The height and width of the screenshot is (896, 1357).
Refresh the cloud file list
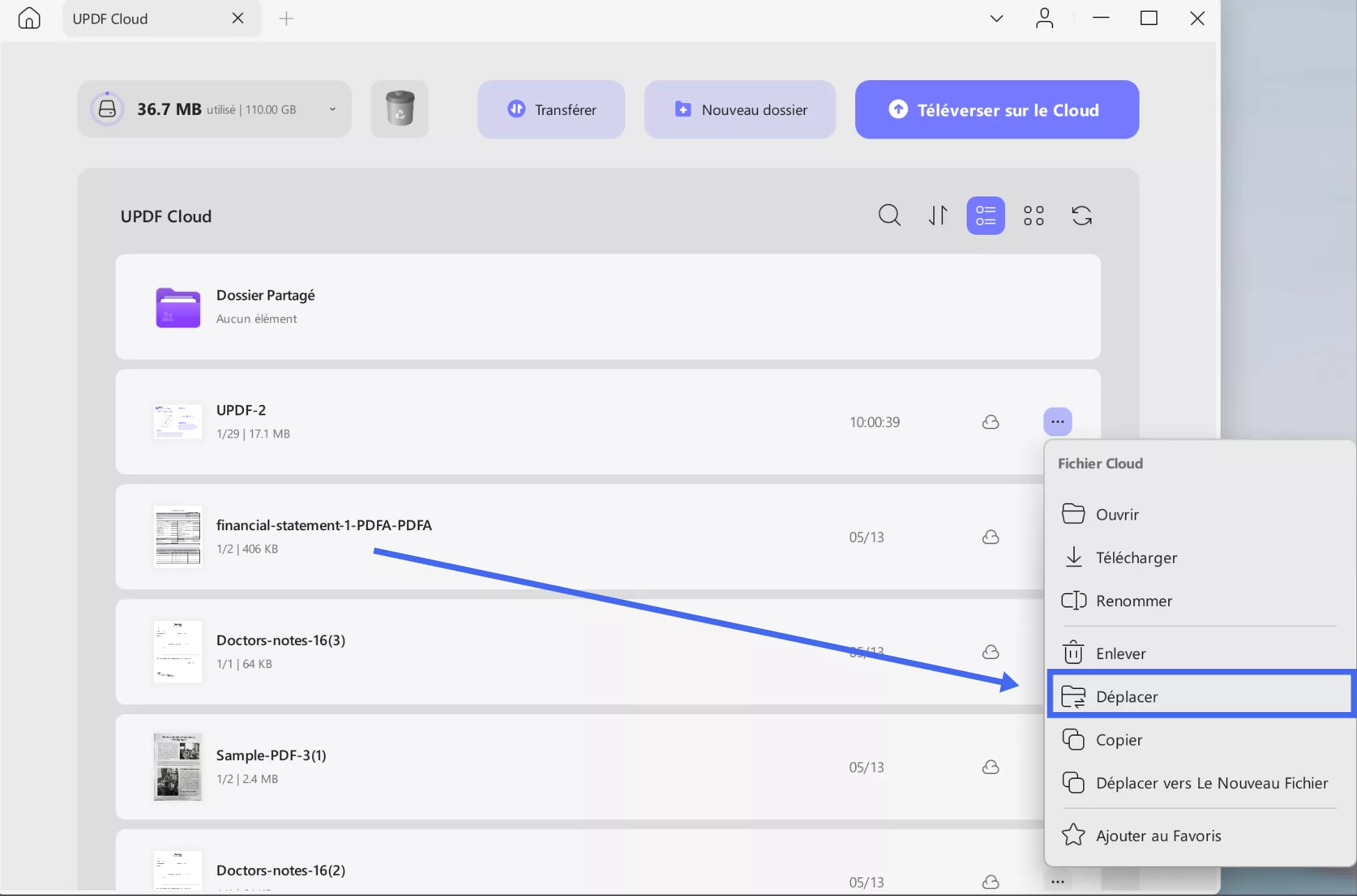point(1082,215)
